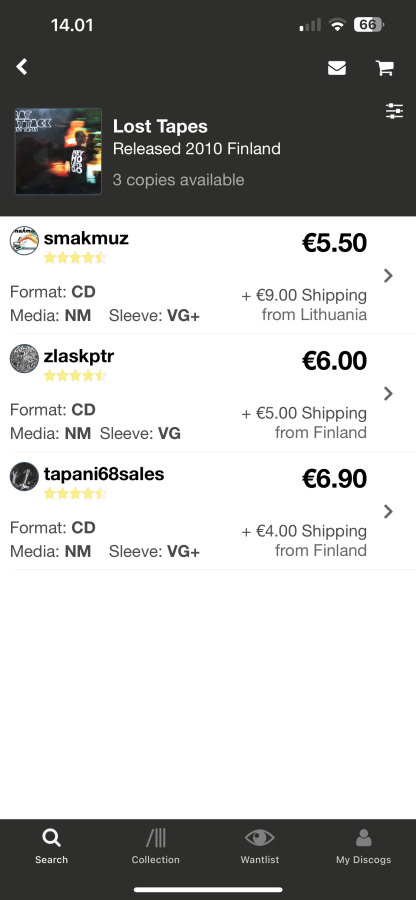Go back using the left chevron arrow
Image resolution: width=416 pixels, height=900 pixels.
click(x=22, y=67)
